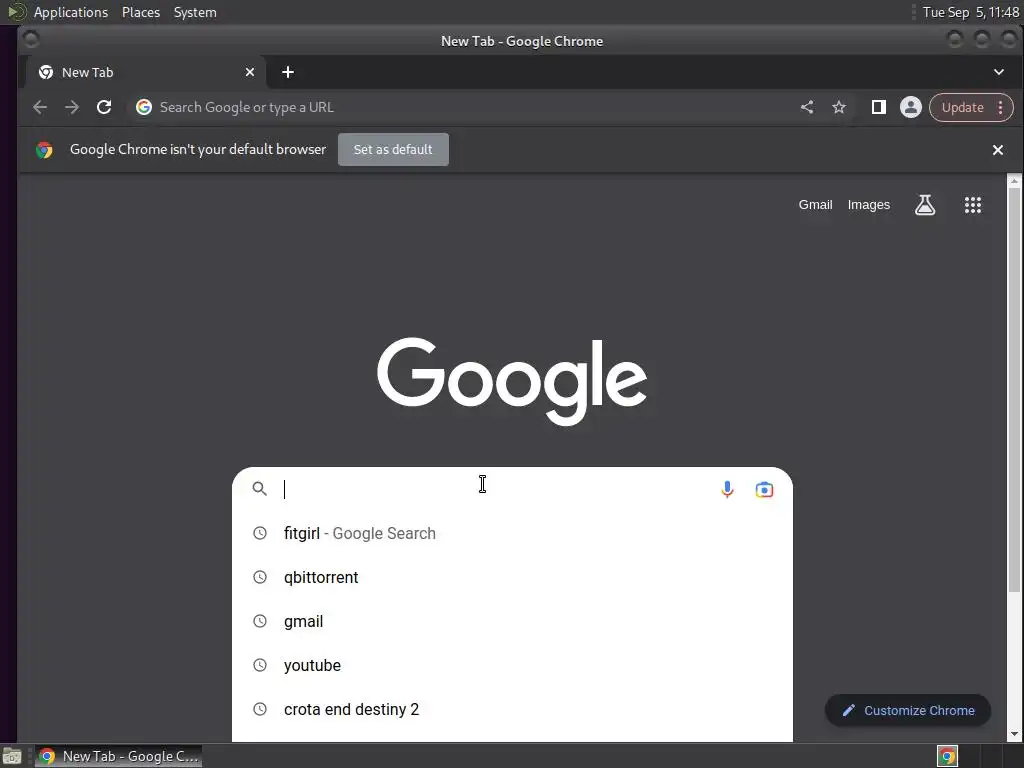Open Search Labs flask icon

pyautogui.click(x=925, y=205)
